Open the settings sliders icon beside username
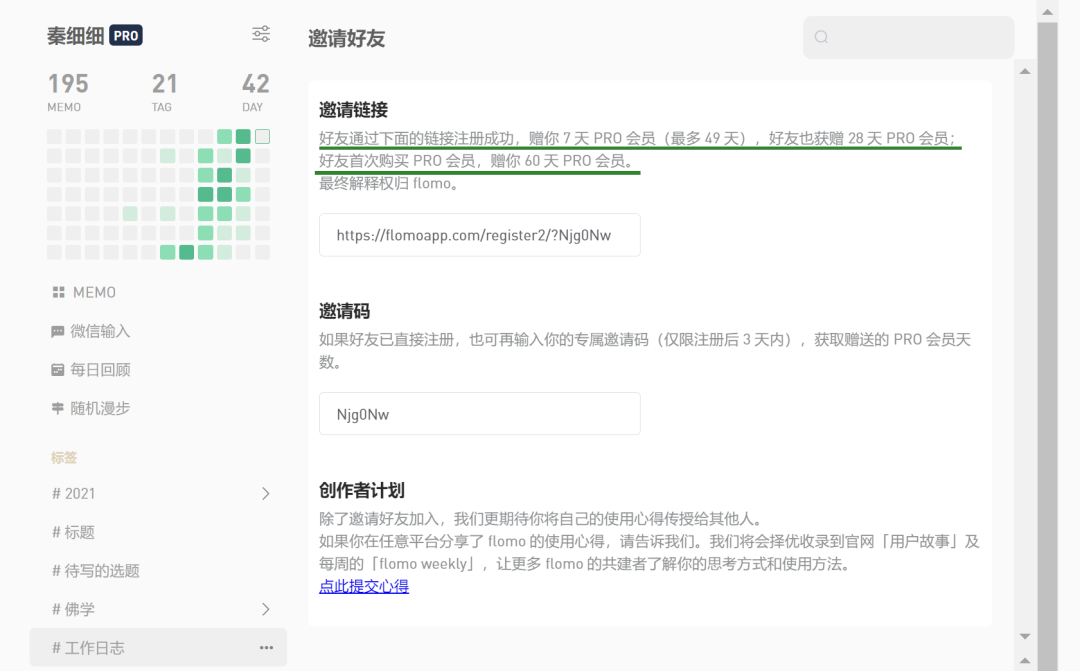Image resolution: width=1080 pixels, height=671 pixels. [261, 34]
